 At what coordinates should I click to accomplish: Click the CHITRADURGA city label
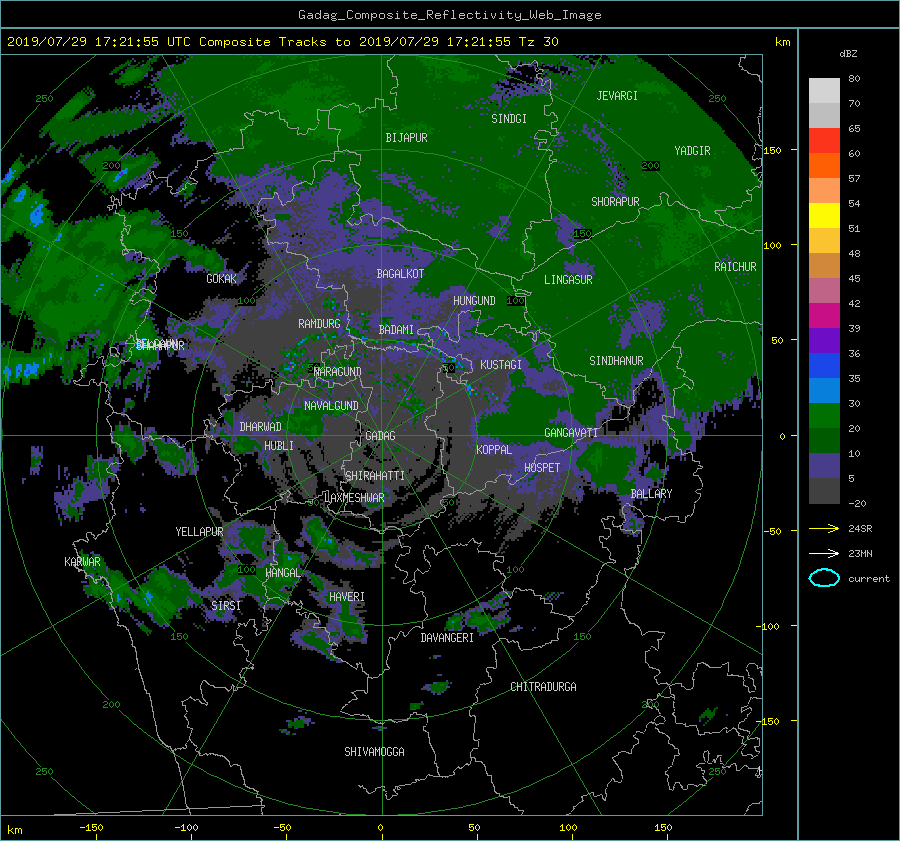[543, 687]
